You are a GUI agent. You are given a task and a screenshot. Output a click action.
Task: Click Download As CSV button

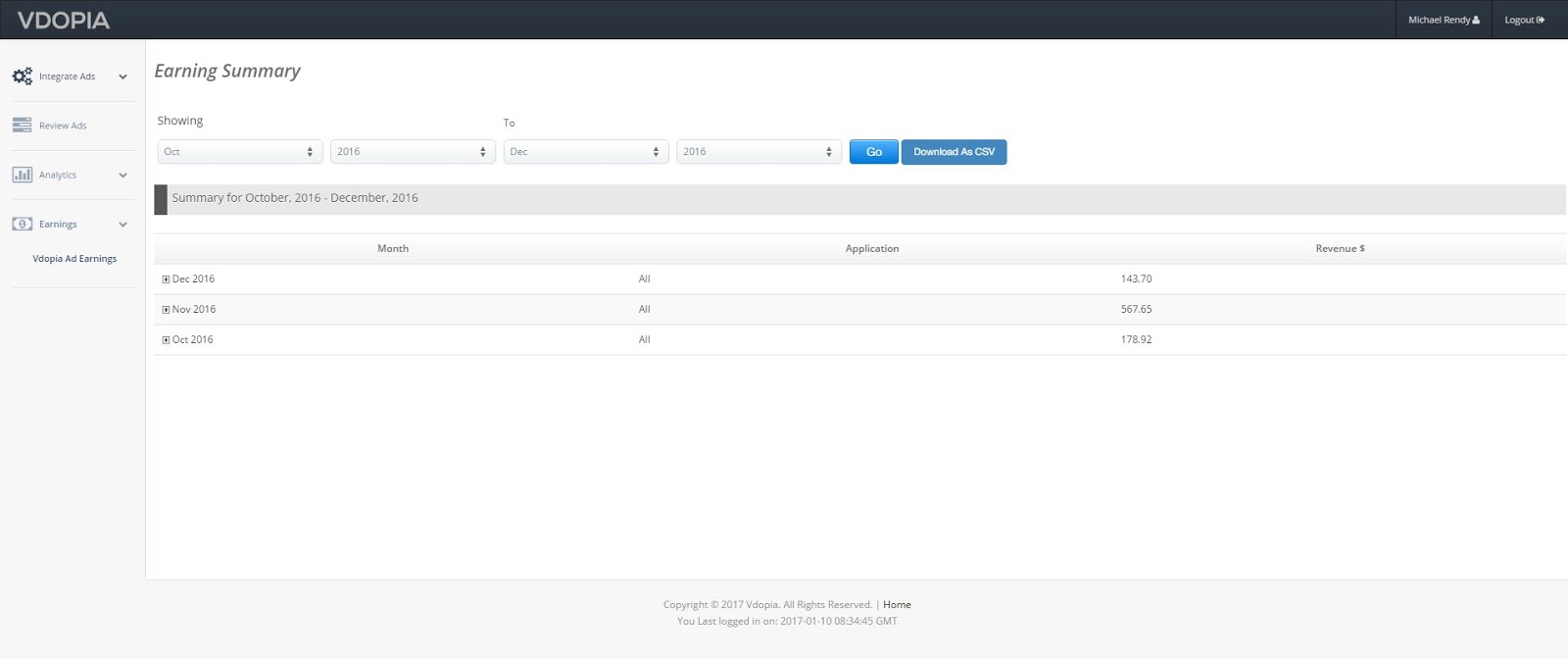954,152
